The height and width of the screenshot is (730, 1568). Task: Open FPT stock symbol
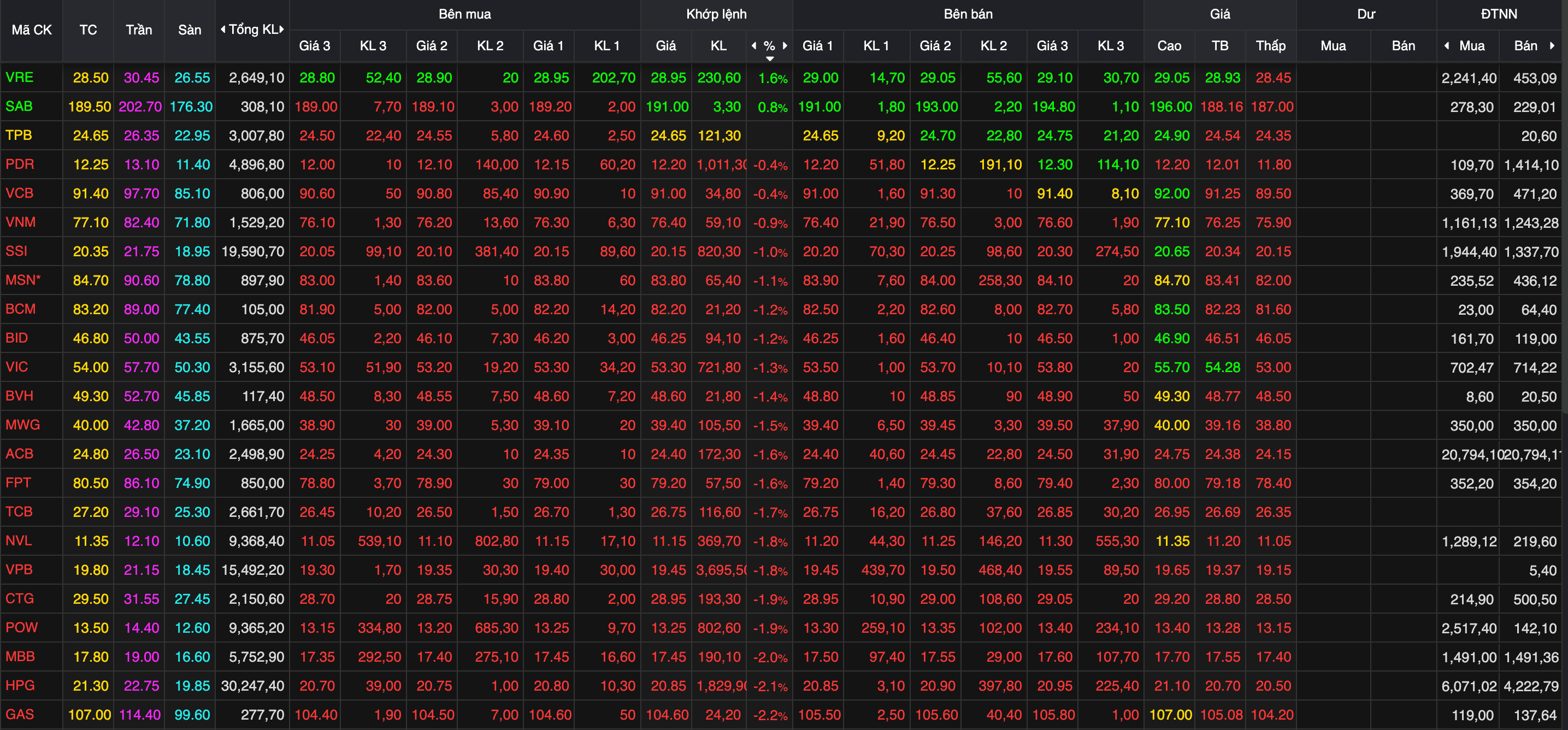tap(18, 483)
